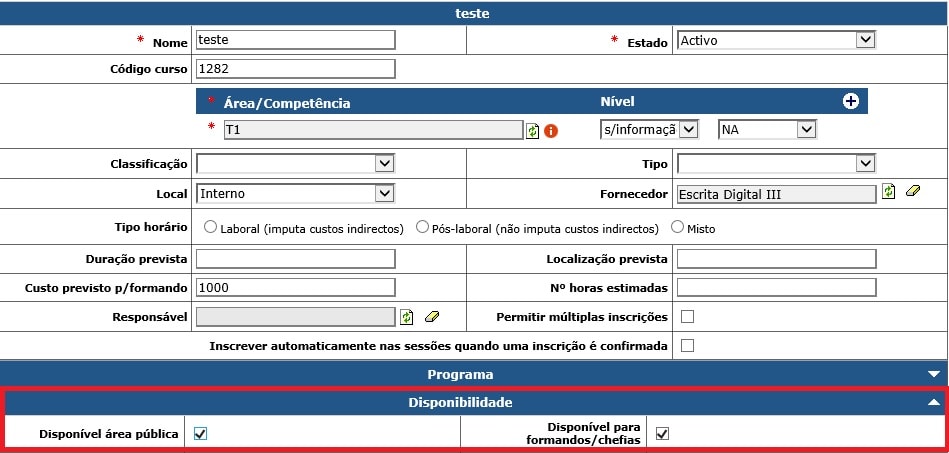The image size is (949, 453).
Task: Click the Tipo horário label
Action: [151, 227]
